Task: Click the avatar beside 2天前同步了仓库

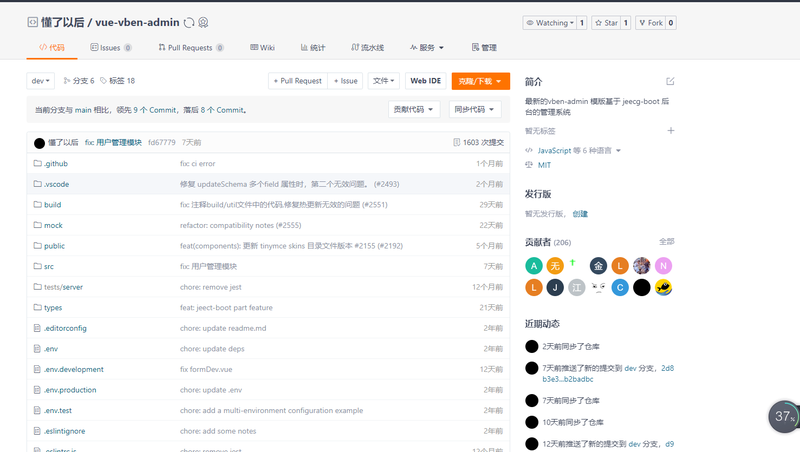Action: pos(532,346)
